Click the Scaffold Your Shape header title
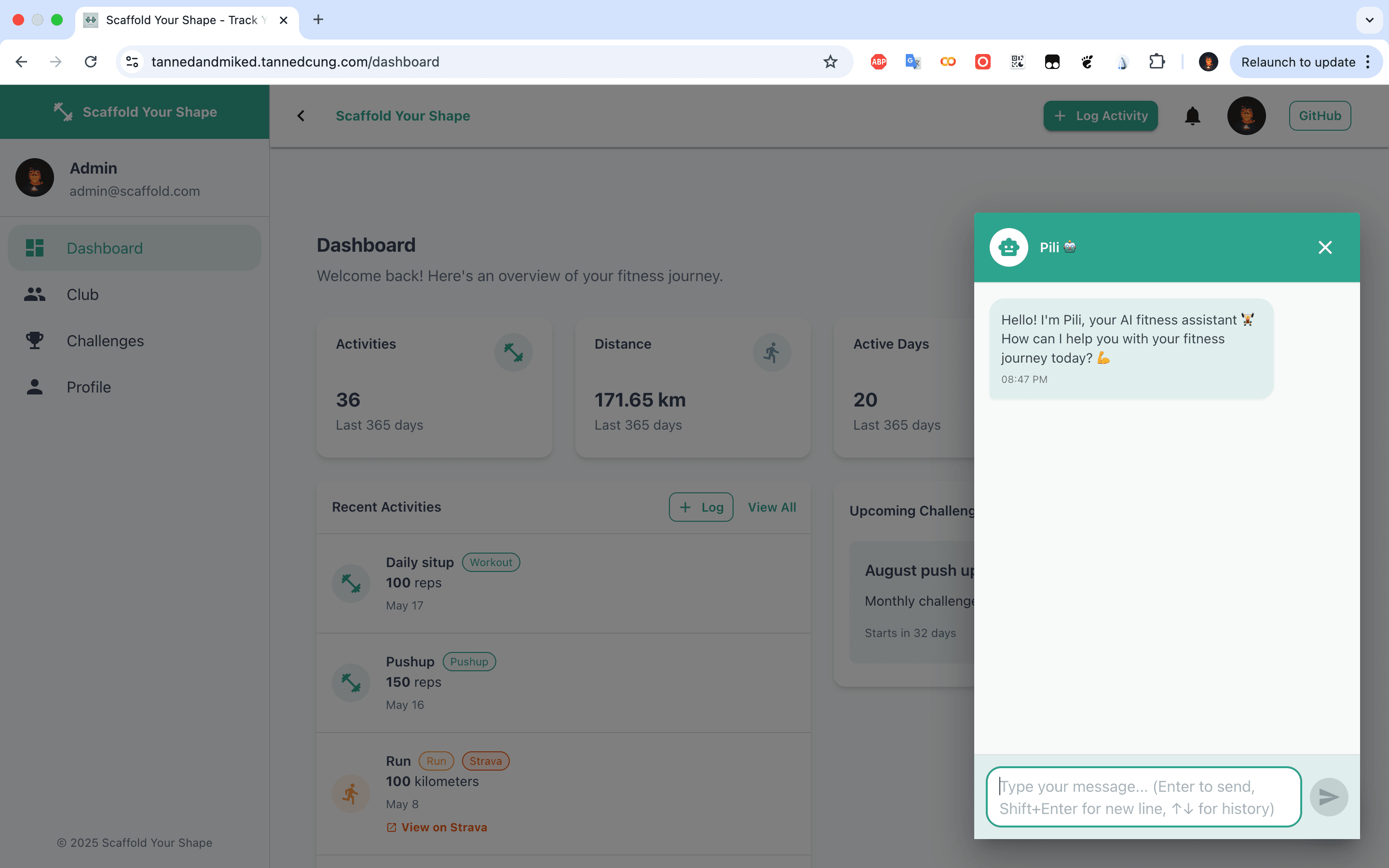This screenshot has height=868, width=1389. 402,116
